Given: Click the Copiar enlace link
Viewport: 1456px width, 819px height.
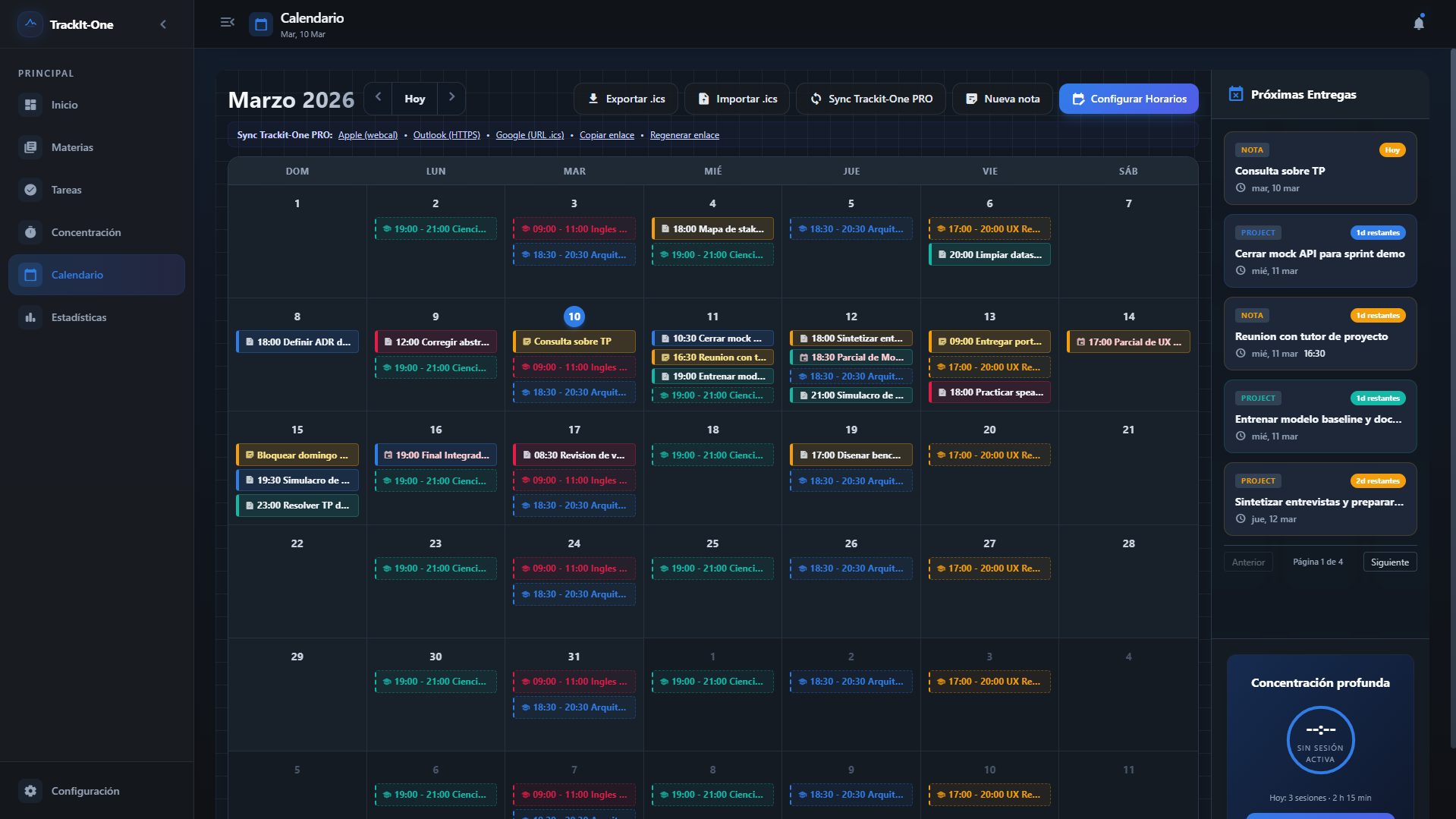Looking at the screenshot, I should (607, 135).
